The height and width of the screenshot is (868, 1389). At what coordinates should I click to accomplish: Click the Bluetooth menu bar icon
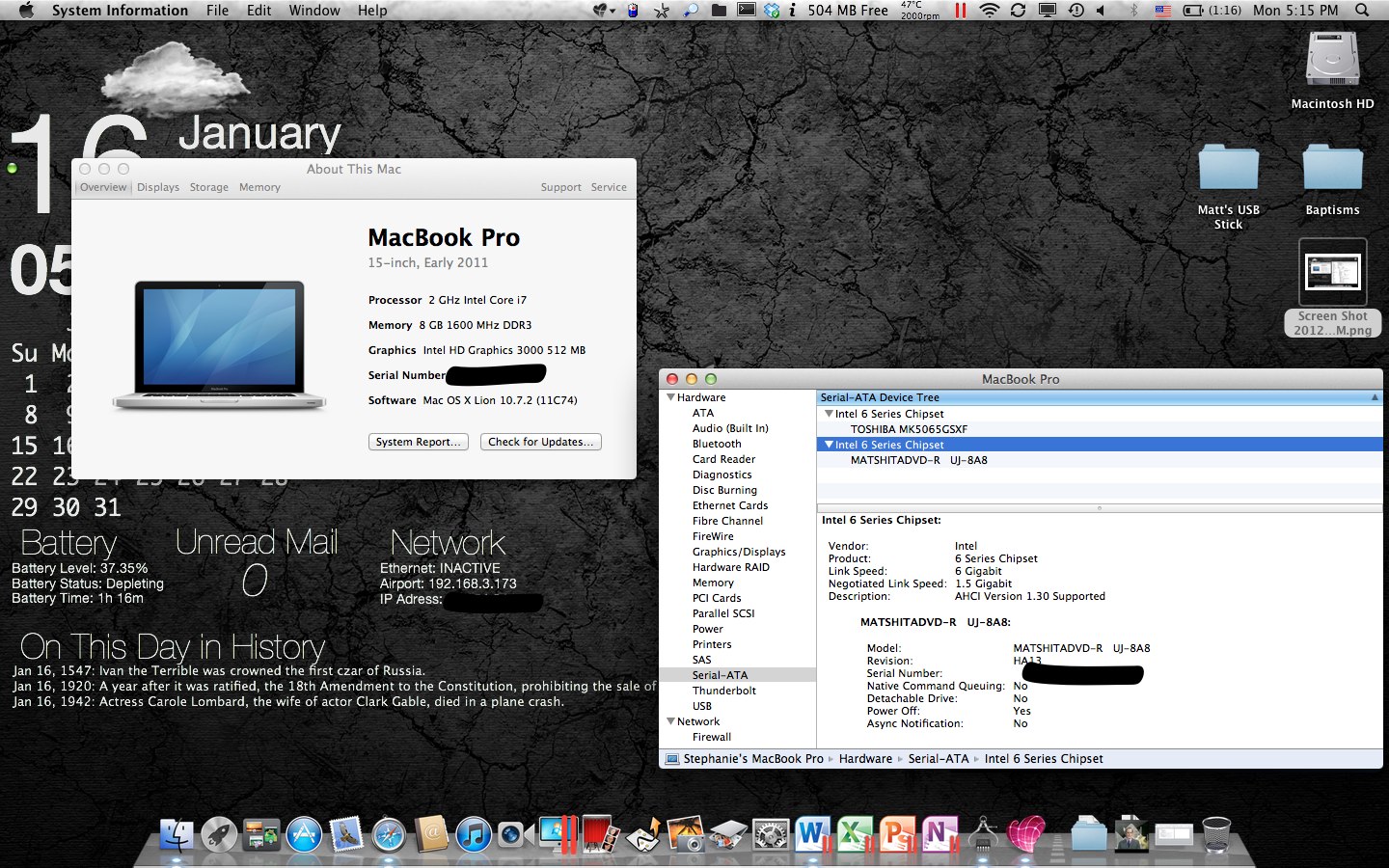pyautogui.click(x=1134, y=11)
